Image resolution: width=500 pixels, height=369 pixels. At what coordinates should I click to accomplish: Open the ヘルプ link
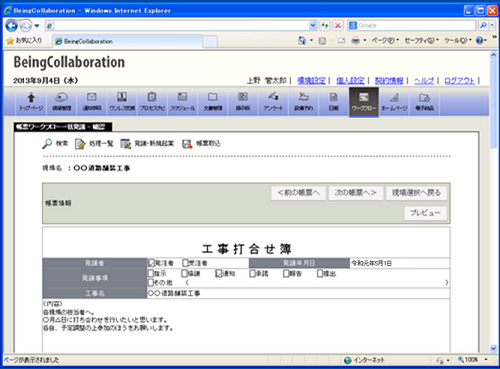[x=424, y=81]
